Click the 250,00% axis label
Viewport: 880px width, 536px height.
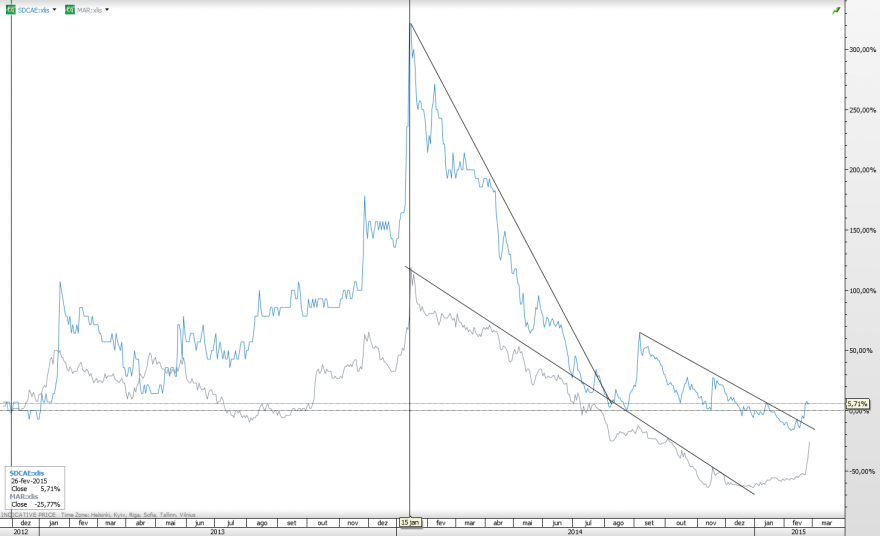tap(862, 110)
